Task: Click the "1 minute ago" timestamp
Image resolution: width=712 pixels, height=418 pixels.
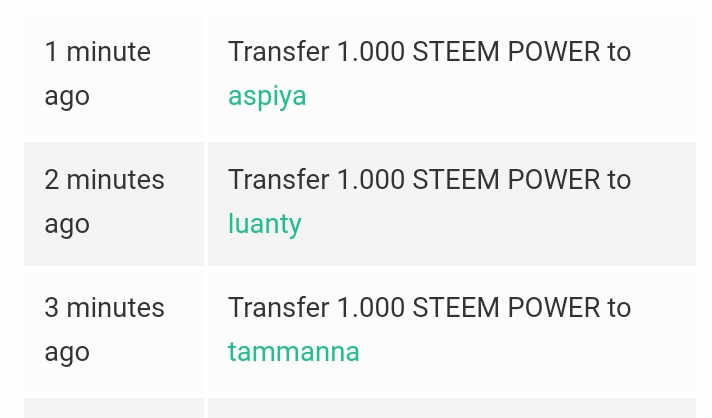Action: click(97, 74)
